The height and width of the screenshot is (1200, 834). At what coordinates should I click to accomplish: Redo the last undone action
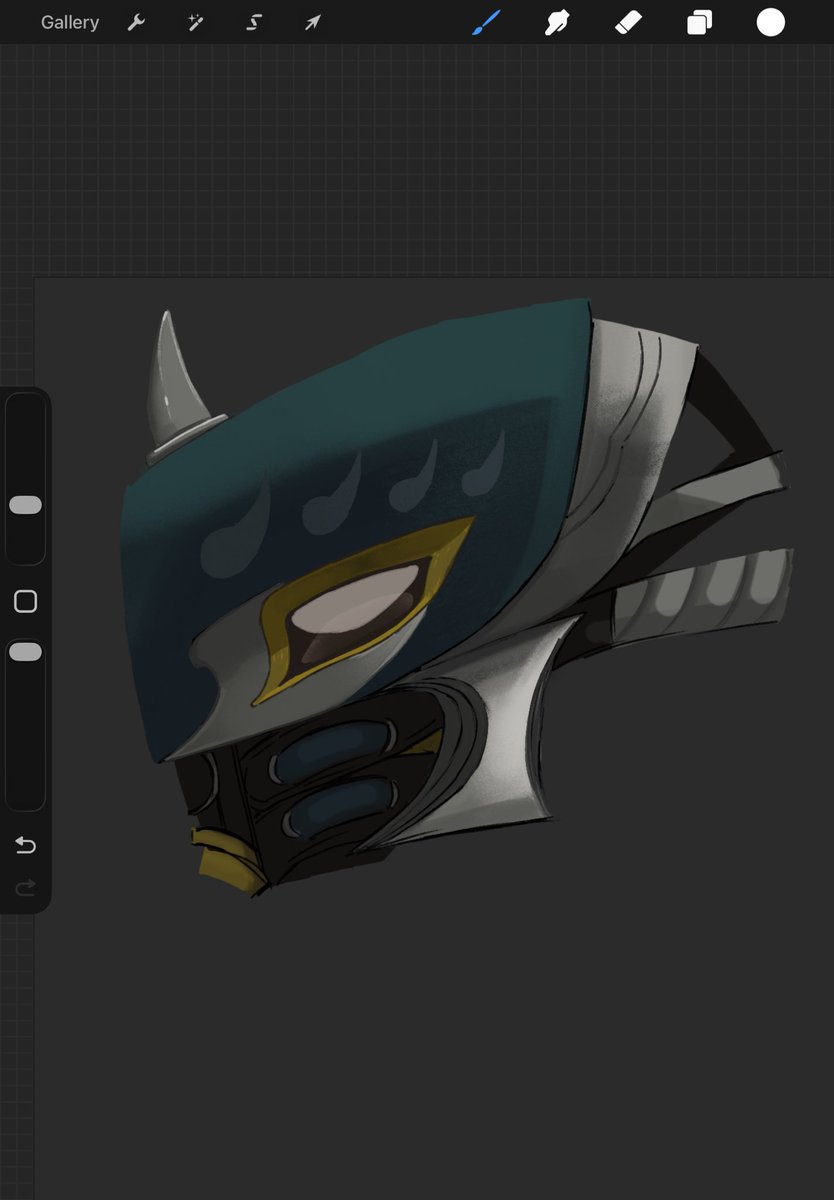point(25,887)
